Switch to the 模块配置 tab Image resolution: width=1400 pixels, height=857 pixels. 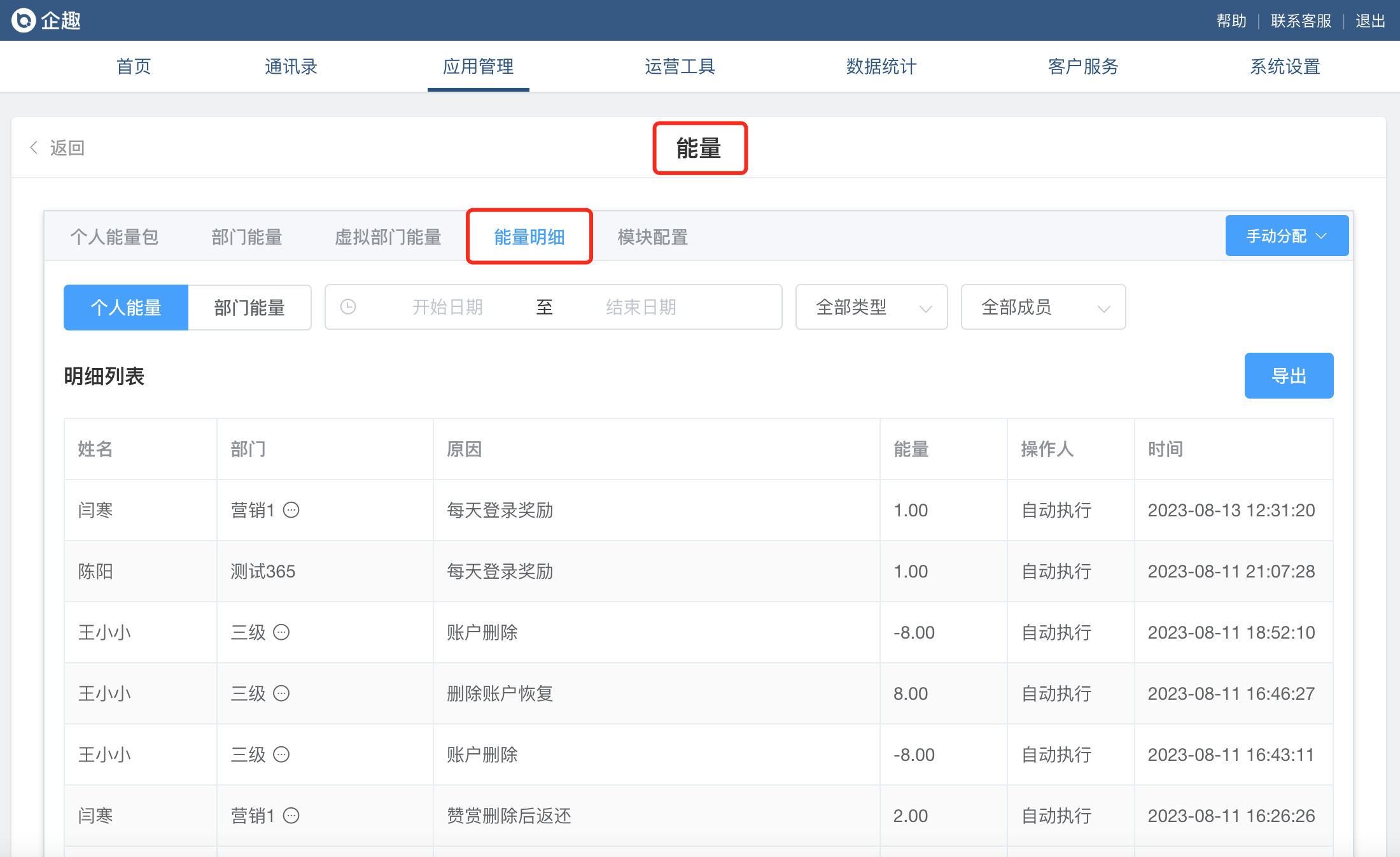coord(652,237)
